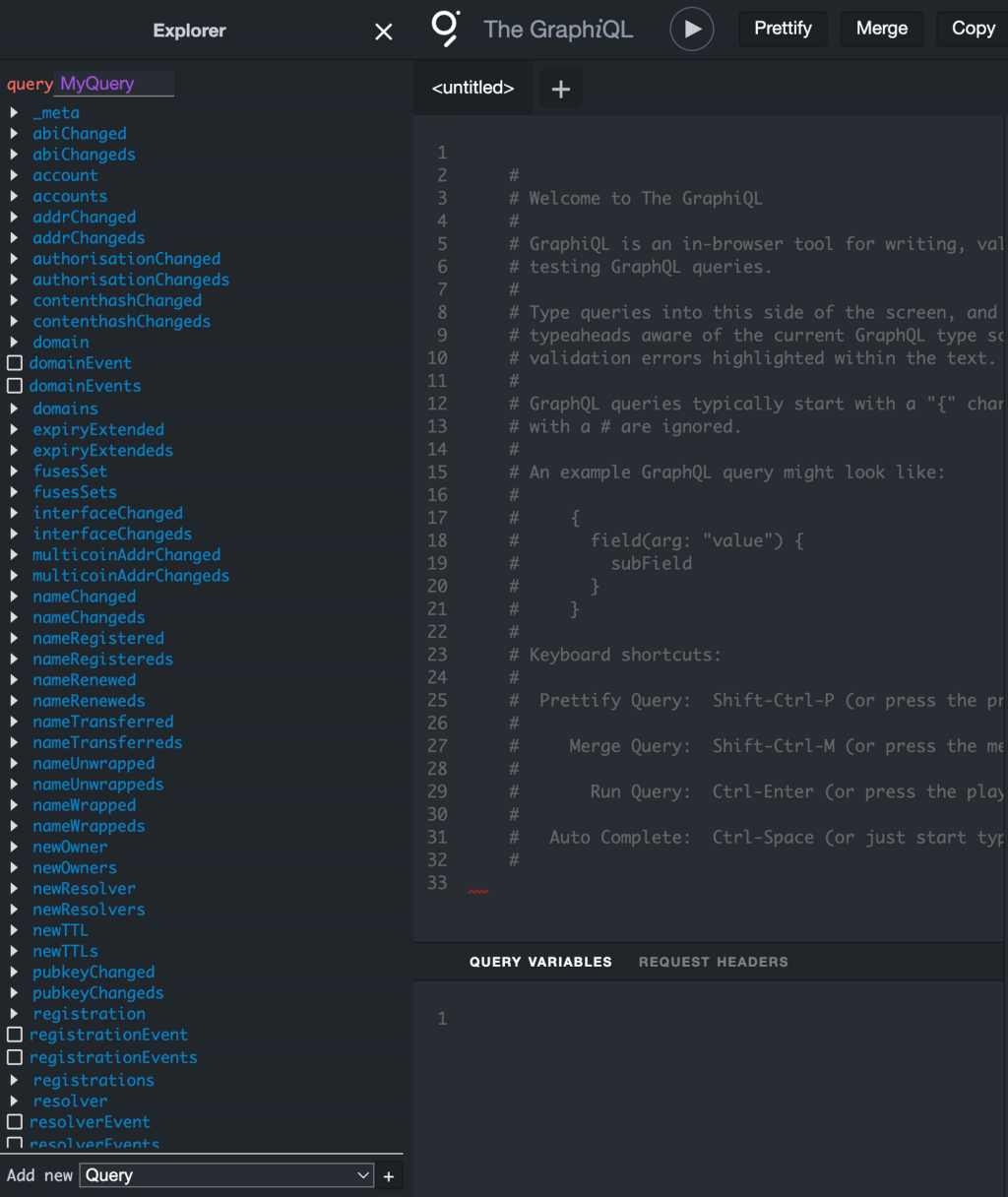Select the multicoinAddrChangeds field
This screenshot has height=1197, width=1008.
[x=131, y=576]
